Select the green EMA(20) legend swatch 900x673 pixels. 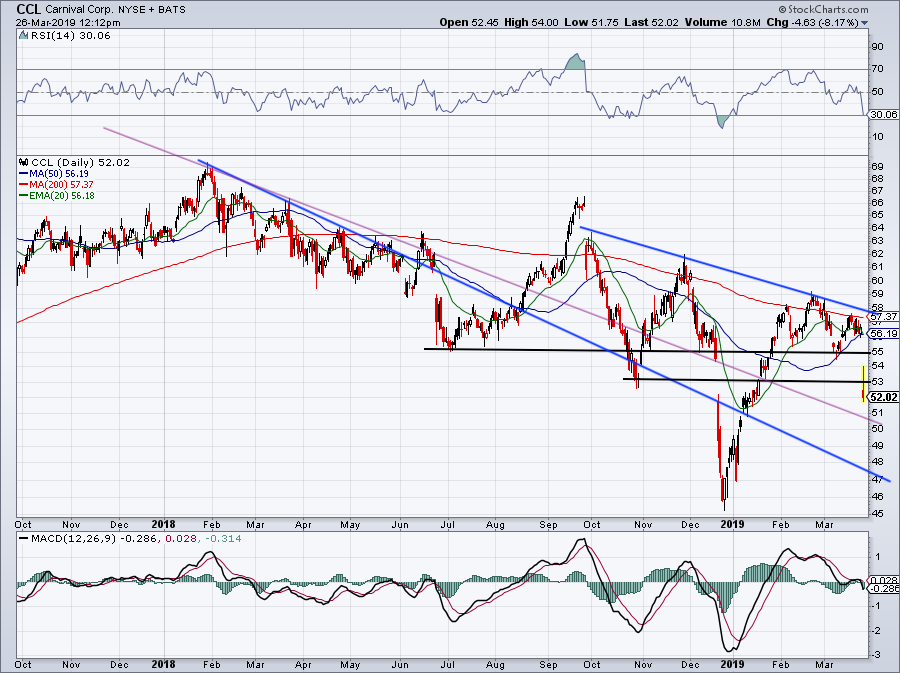[23, 196]
